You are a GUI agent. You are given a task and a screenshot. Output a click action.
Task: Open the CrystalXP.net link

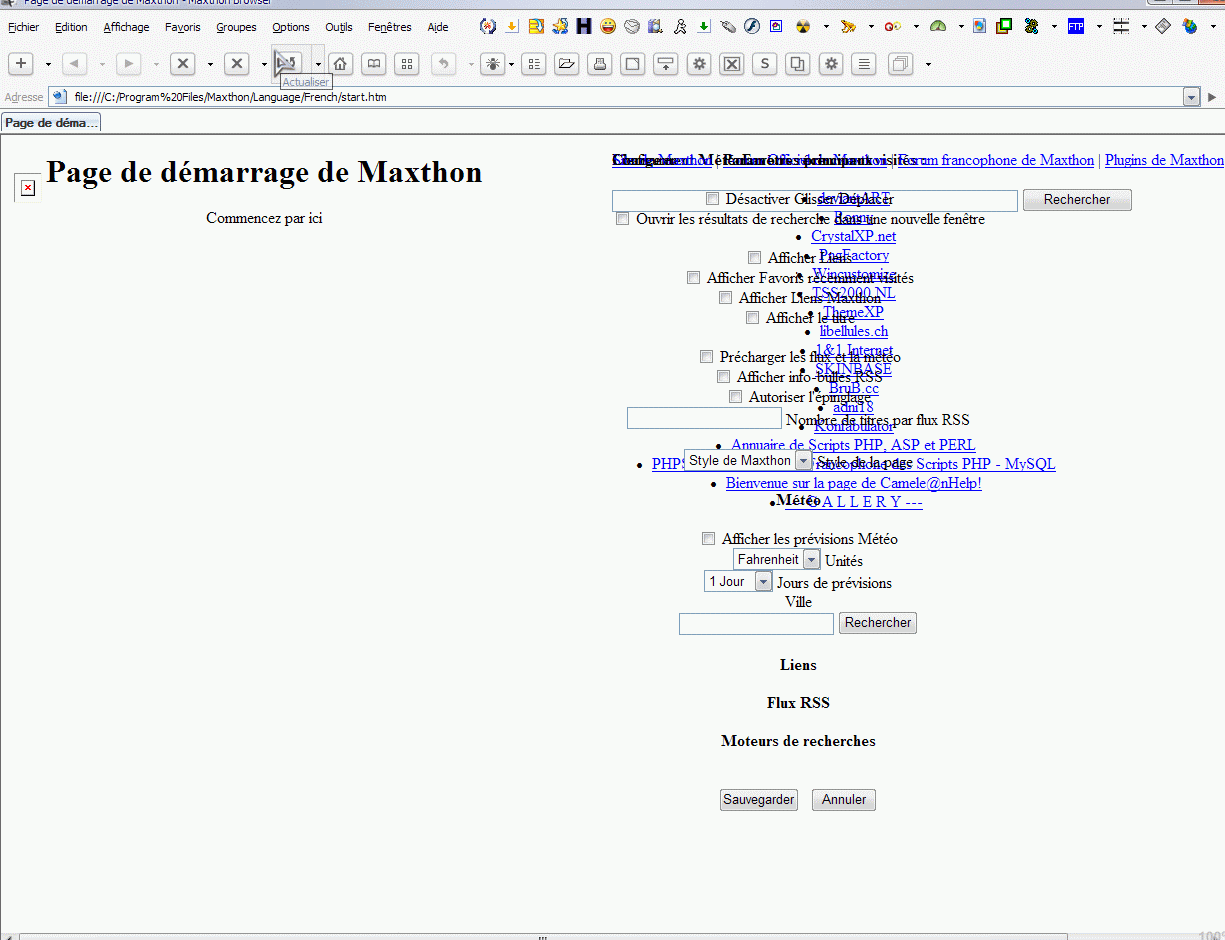tap(853, 236)
